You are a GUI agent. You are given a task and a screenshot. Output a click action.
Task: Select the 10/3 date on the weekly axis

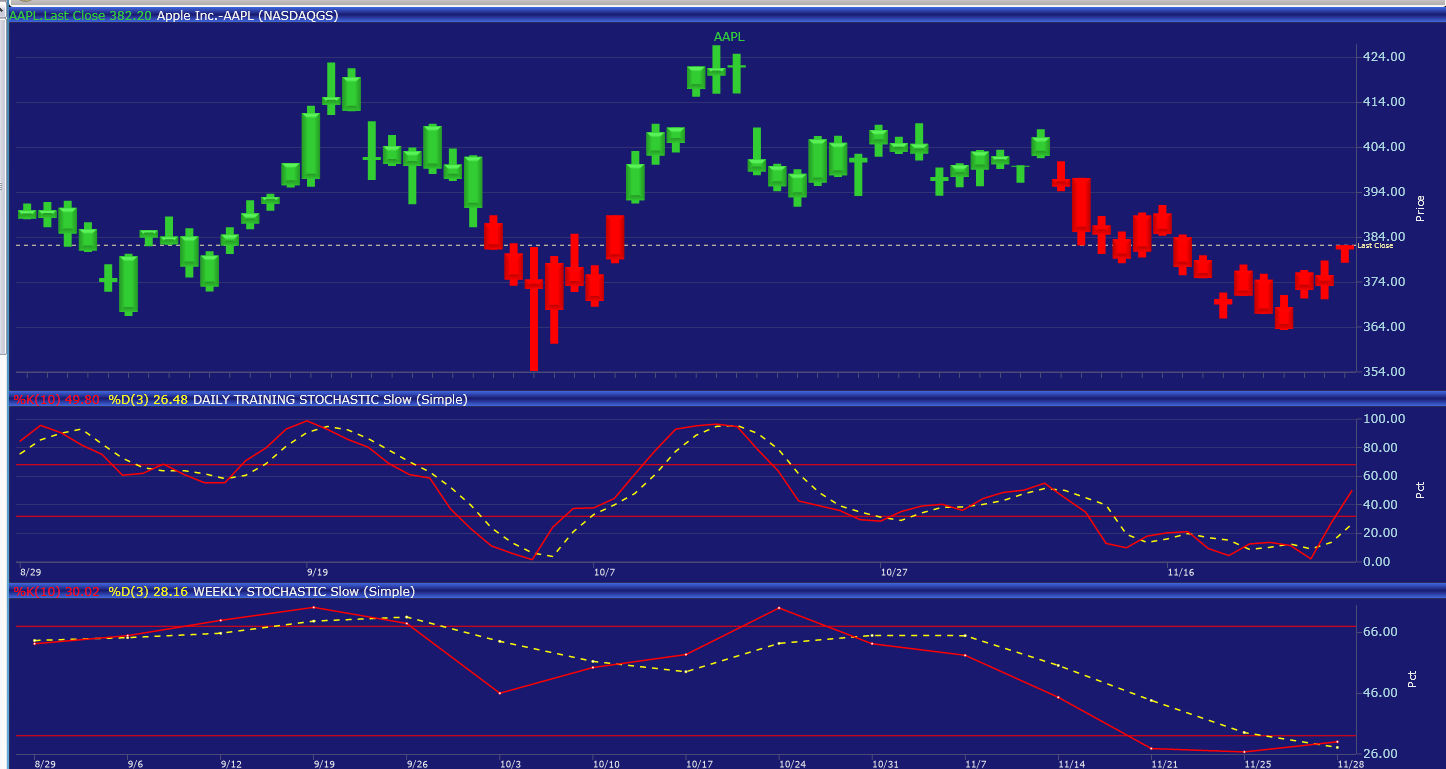pos(510,764)
